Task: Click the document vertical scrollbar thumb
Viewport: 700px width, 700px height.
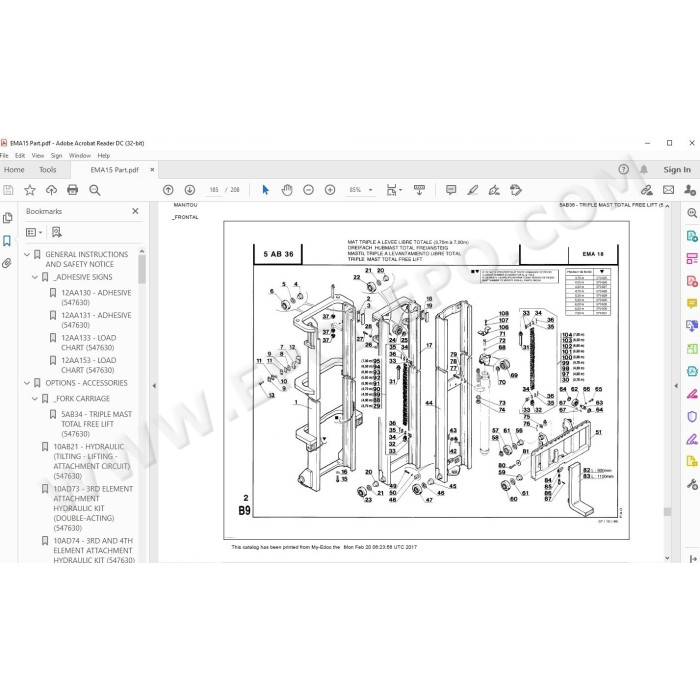Action: [x=667, y=512]
